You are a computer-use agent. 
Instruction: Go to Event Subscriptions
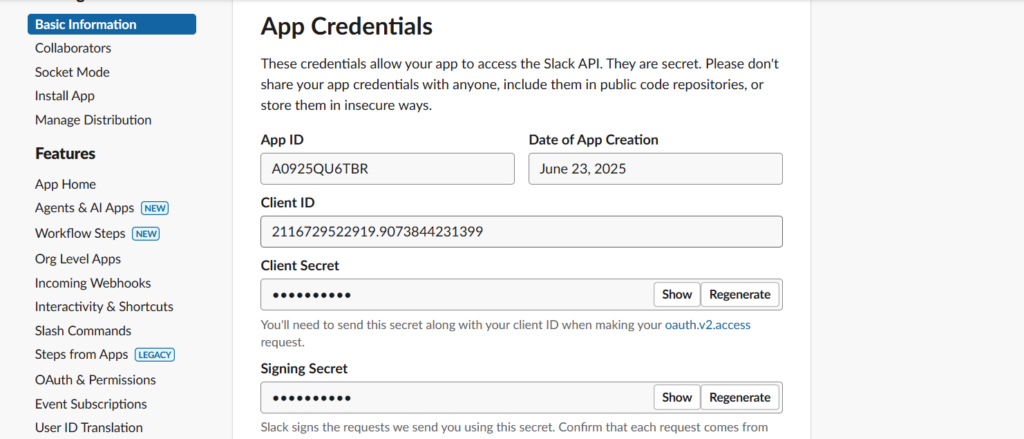(91, 404)
